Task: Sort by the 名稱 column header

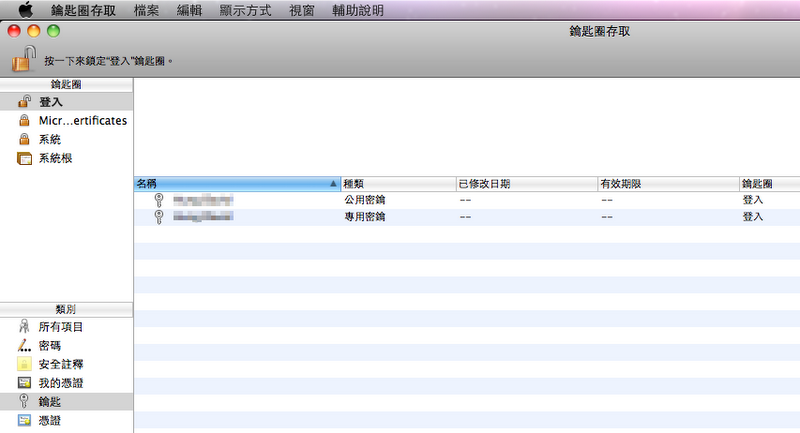Action: (x=236, y=184)
